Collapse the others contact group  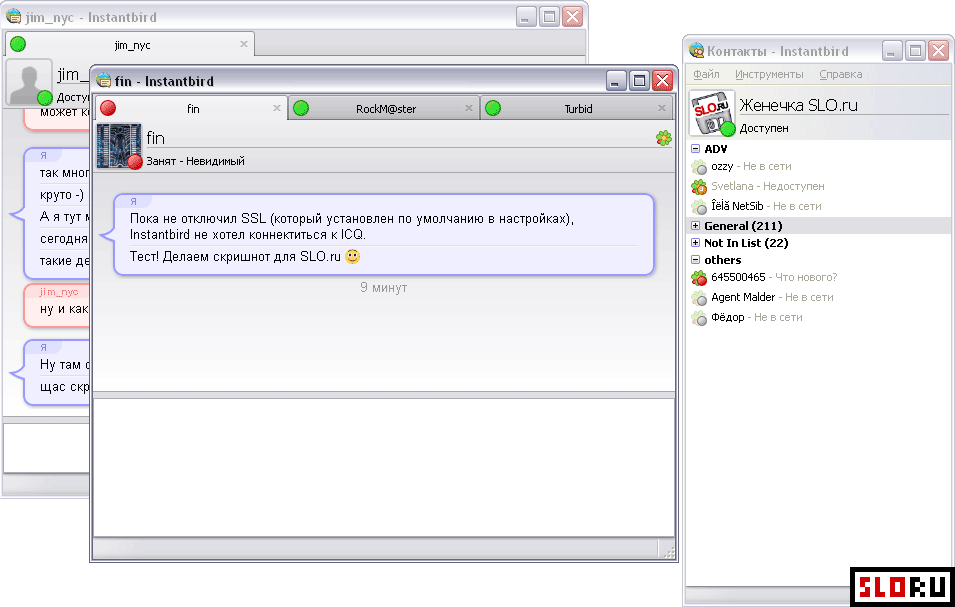(x=696, y=260)
